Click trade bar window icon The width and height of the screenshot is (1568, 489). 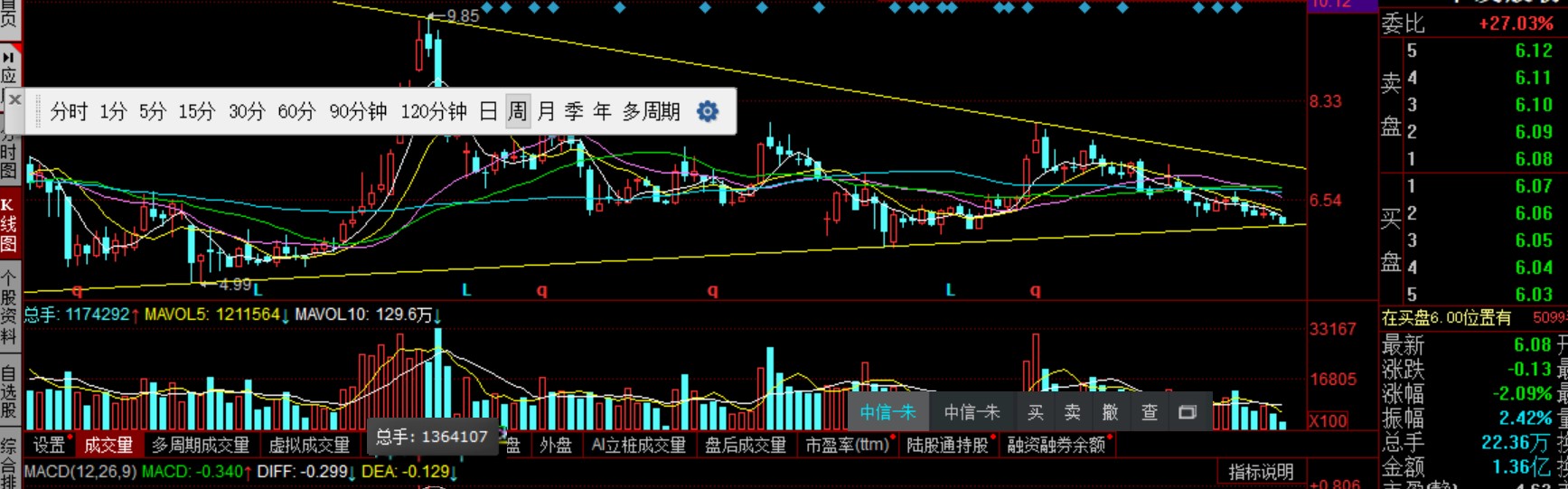(1188, 412)
